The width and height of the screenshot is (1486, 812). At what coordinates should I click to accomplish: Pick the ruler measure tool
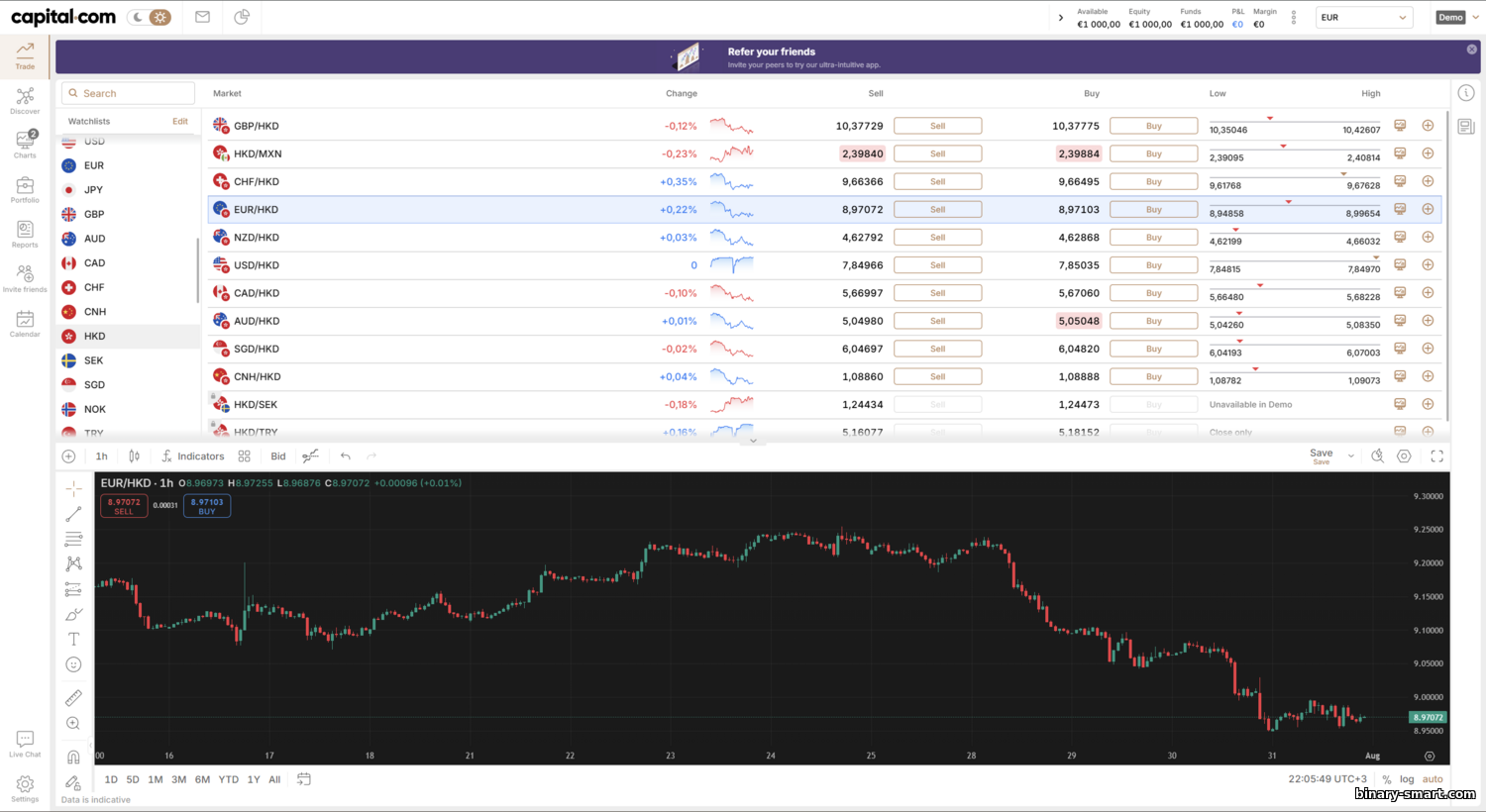(73, 698)
